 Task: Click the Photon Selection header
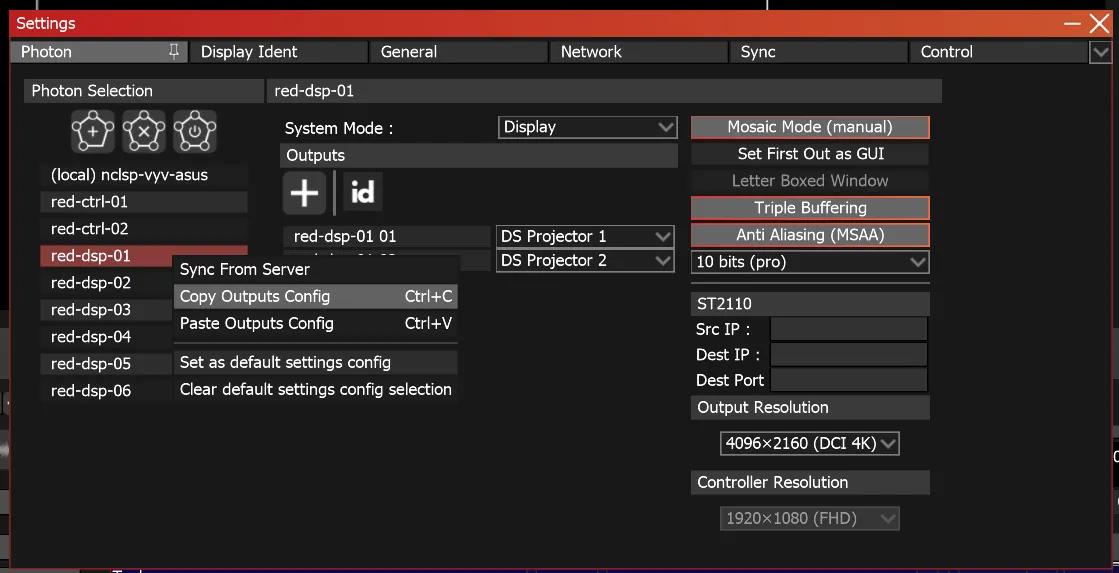point(144,91)
